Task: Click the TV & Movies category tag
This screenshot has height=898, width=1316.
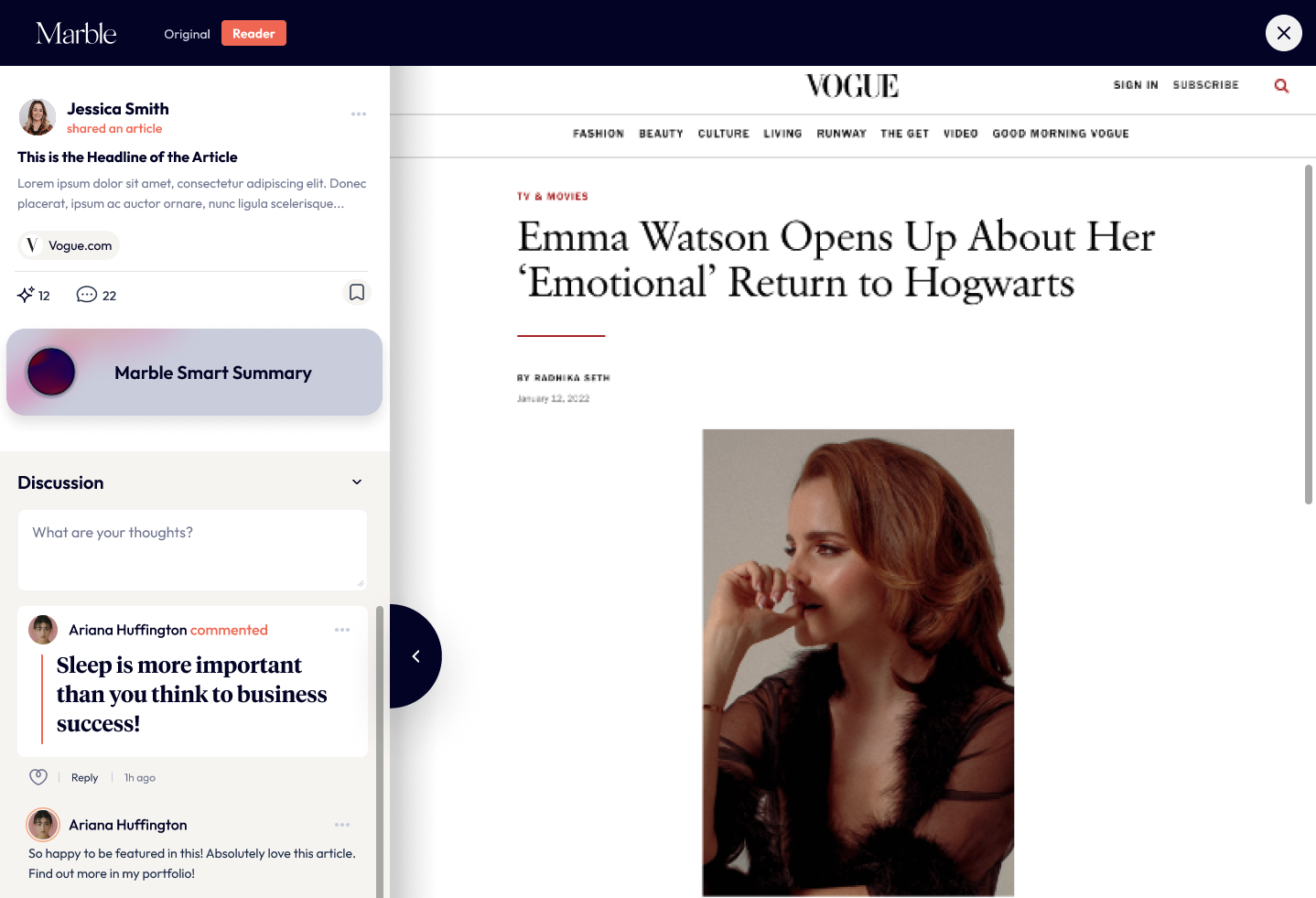Action: [x=553, y=197]
